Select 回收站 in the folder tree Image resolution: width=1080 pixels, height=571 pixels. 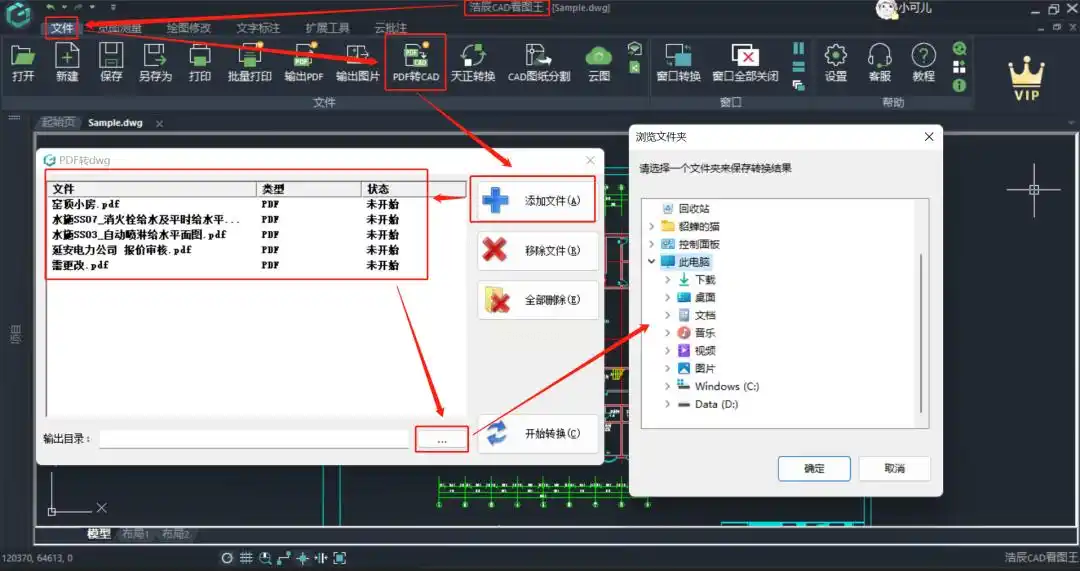[x=694, y=208]
